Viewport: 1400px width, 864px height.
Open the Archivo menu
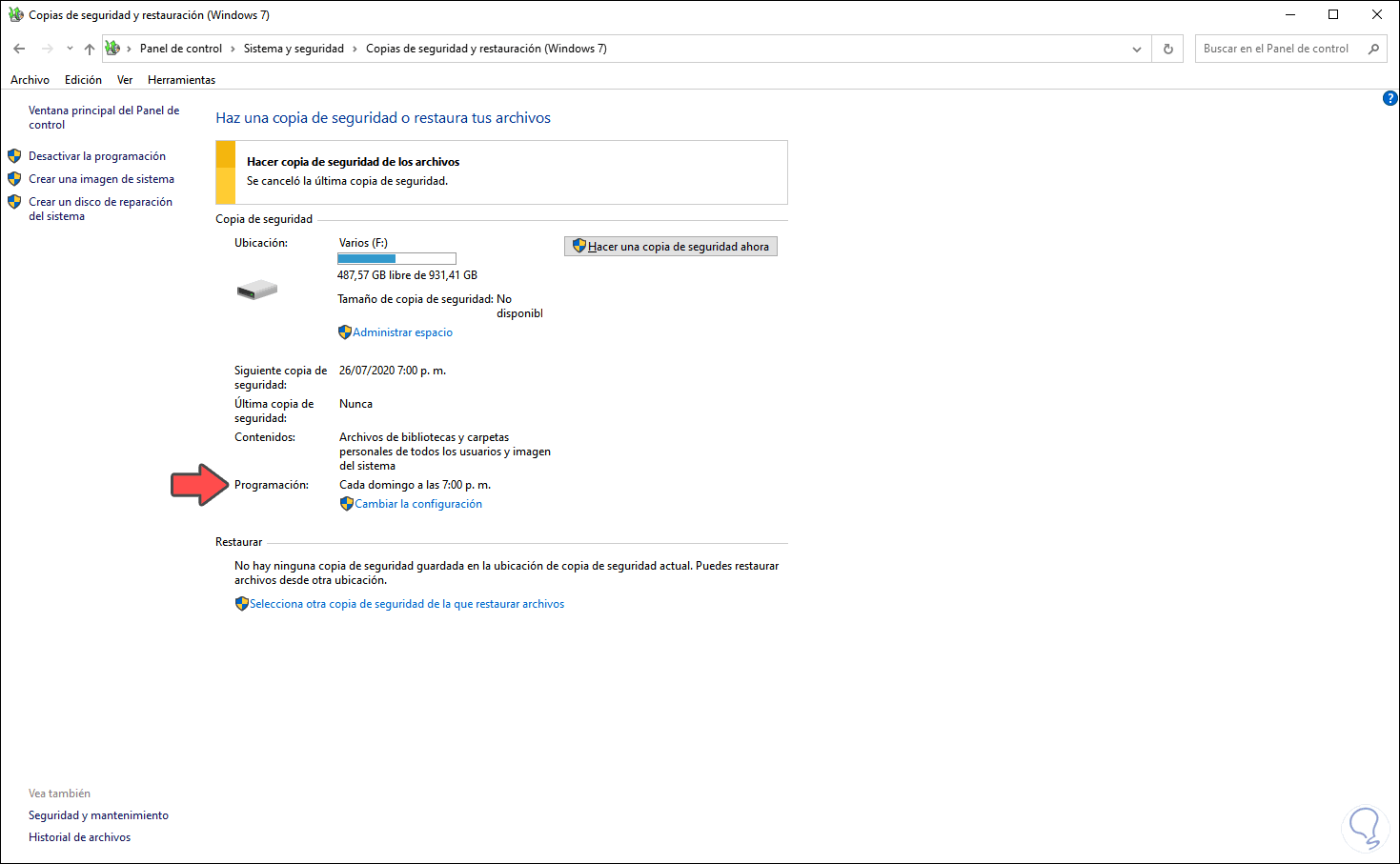pyautogui.click(x=30, y=80)
